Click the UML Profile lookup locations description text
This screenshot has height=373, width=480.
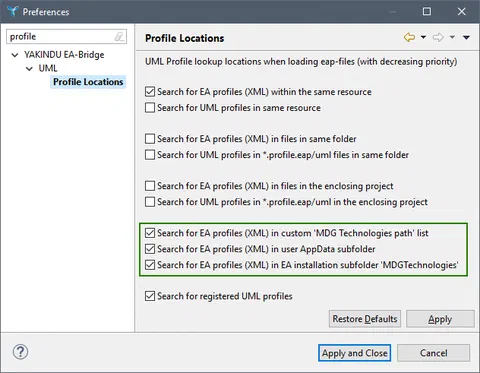(301, 62)
